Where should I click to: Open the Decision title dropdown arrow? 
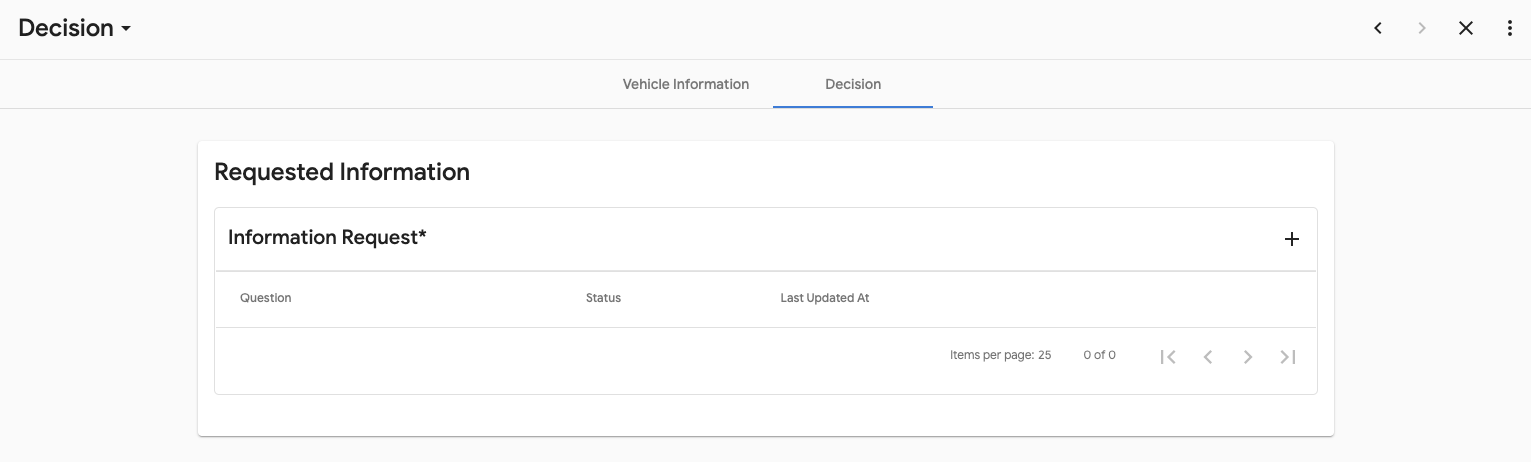(x=126, y=29)
